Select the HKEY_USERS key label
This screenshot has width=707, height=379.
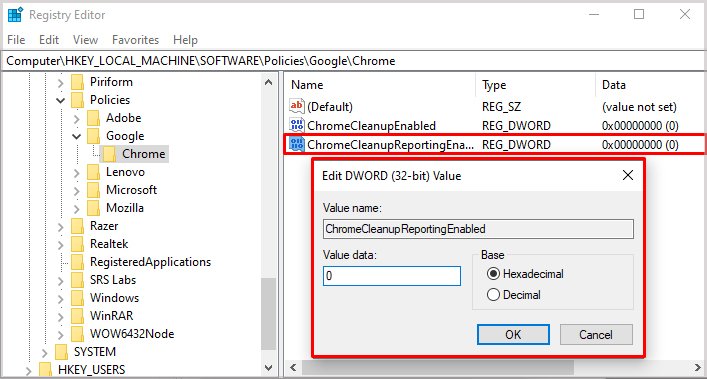pyautogui.click(x=92, y=370)
